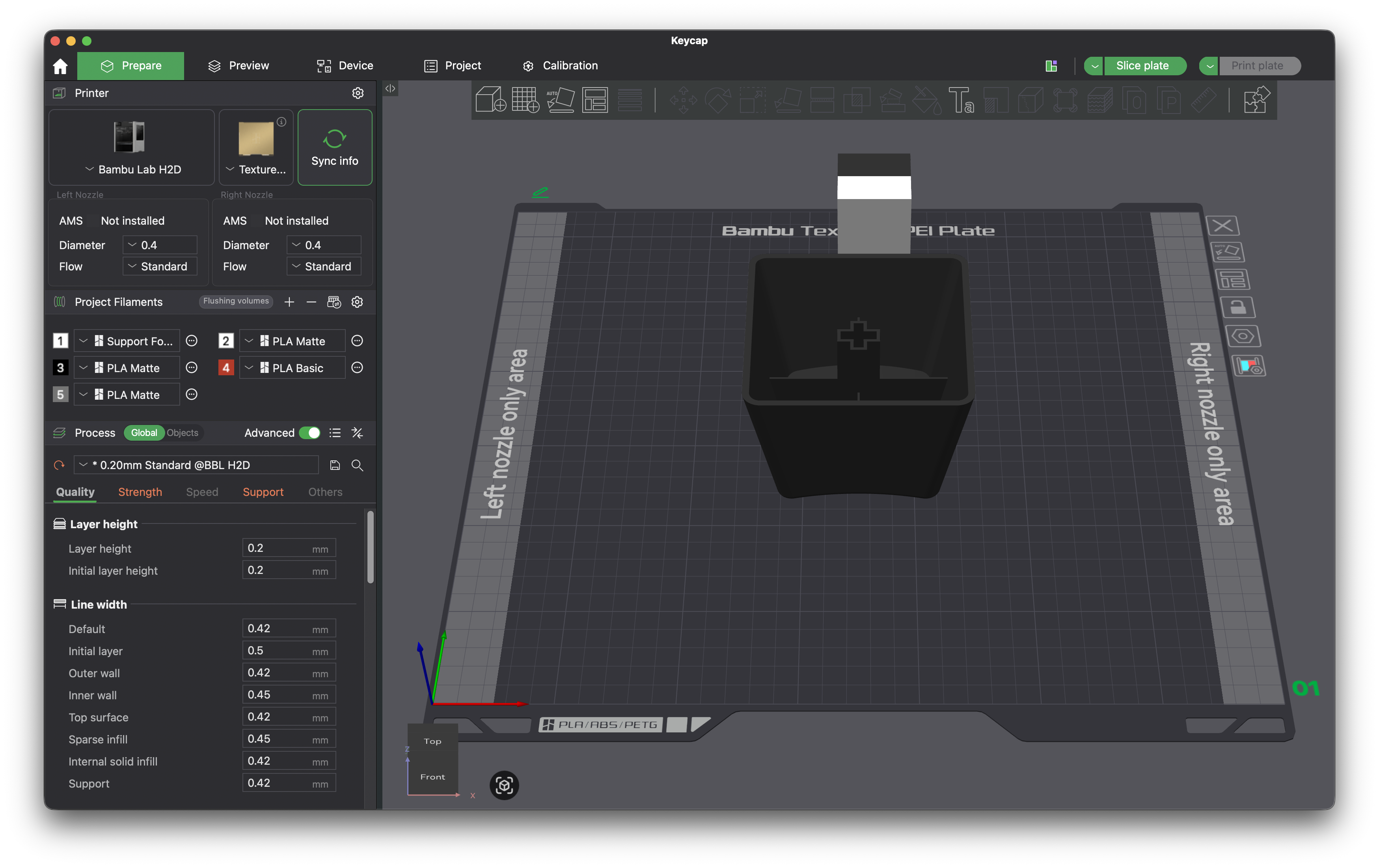Open the Project tab
Image resolution: width=1379 pixels, height=868 pixels.
tap(453, 66)
